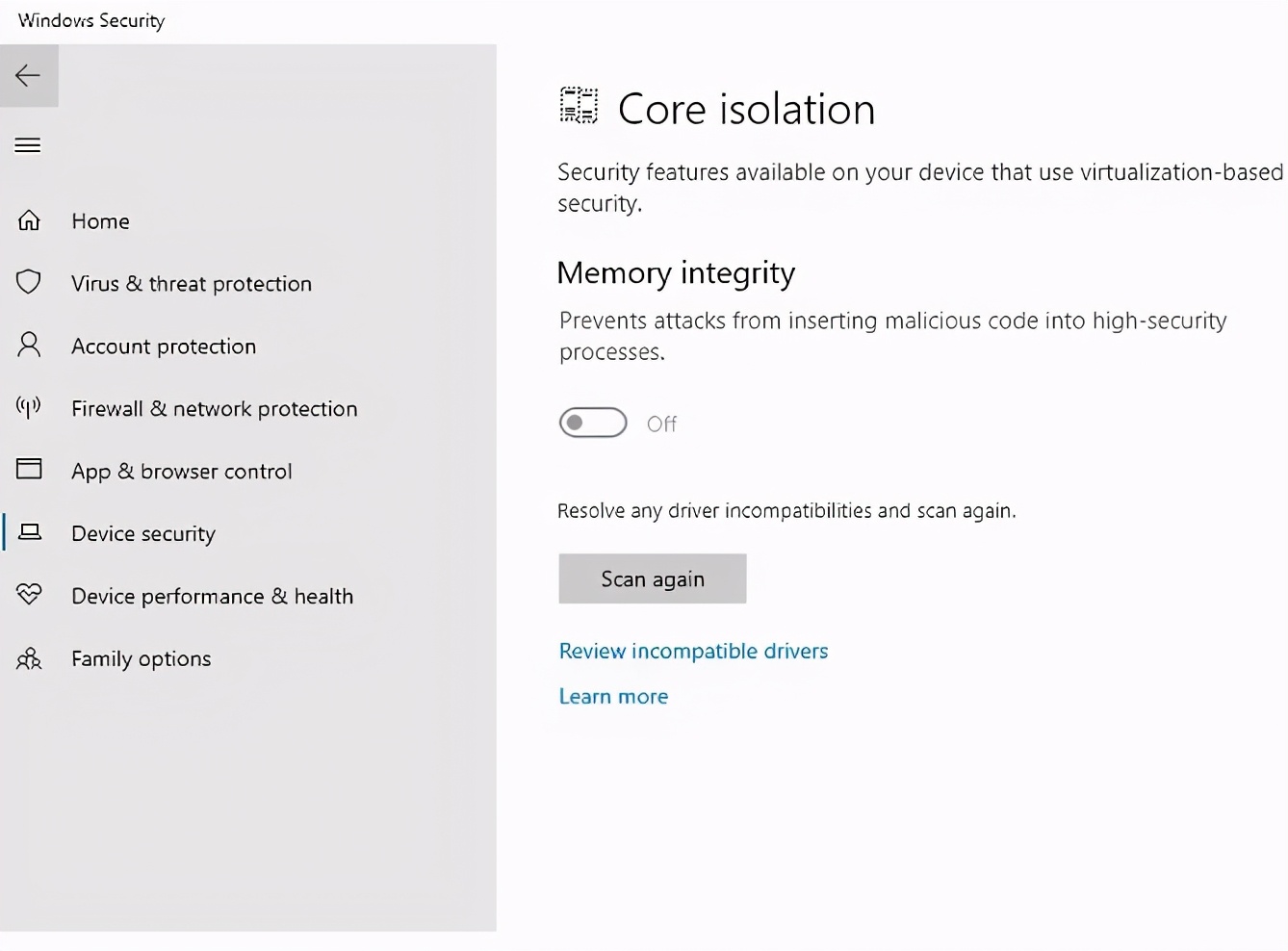The image size is (1288, 951).
Task: Click the Learn more link
Action: tap(613, 696)
